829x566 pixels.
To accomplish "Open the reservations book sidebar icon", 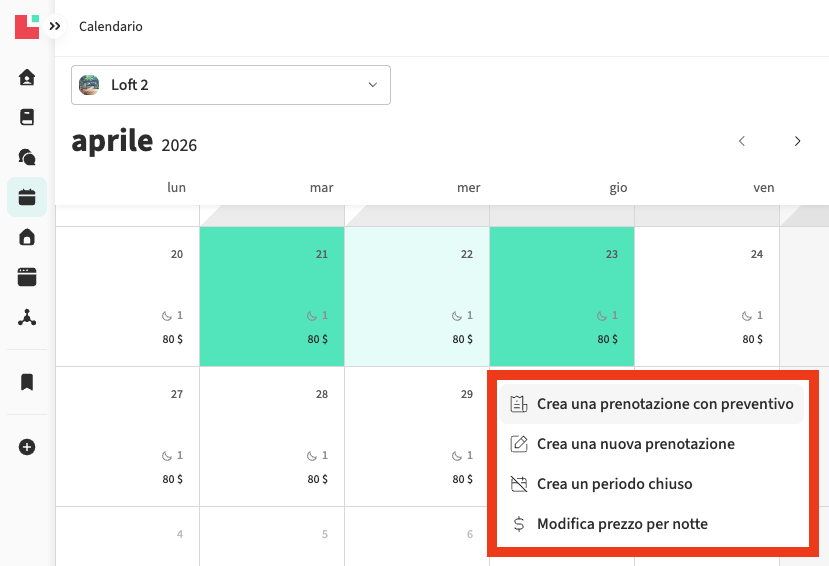I will 27,117.
